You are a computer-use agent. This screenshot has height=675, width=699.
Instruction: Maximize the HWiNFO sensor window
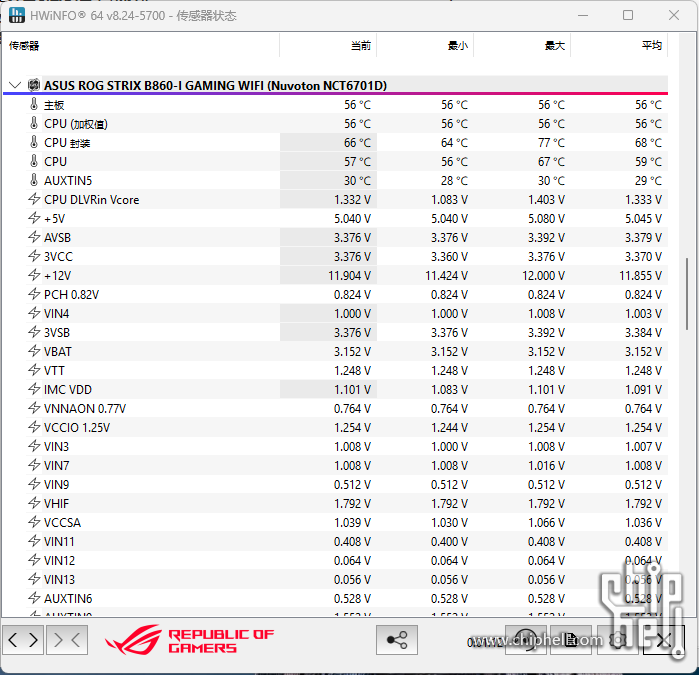628,16
